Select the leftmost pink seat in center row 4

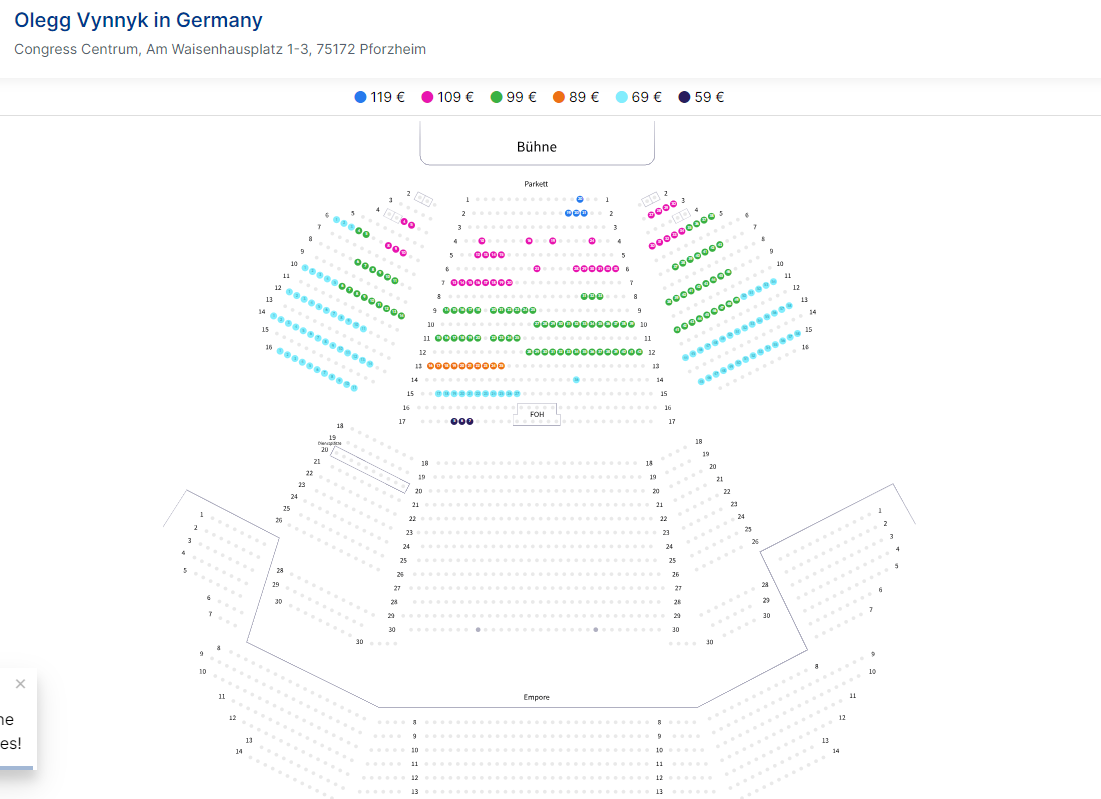click(482, 241)
